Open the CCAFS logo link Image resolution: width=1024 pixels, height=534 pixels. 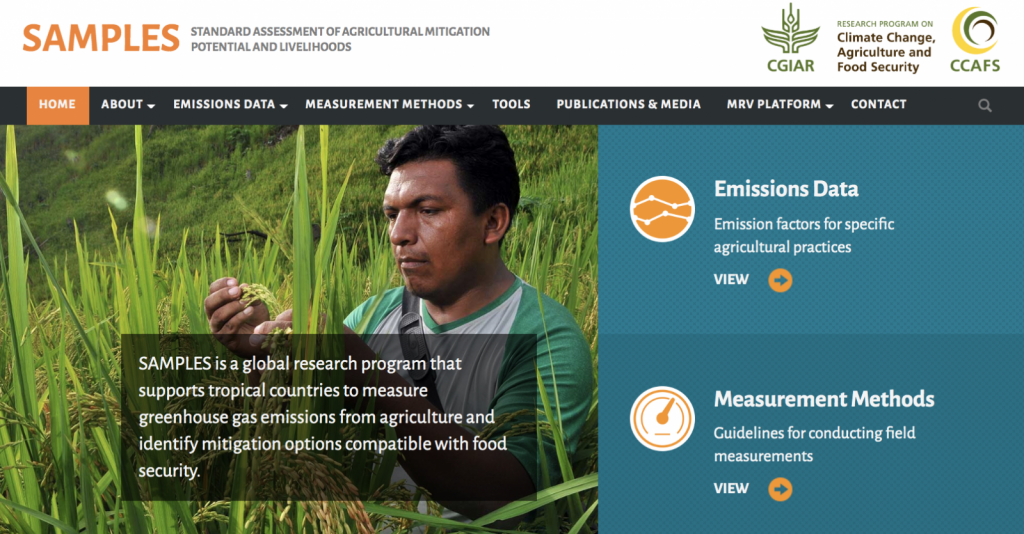click(974, 39)
